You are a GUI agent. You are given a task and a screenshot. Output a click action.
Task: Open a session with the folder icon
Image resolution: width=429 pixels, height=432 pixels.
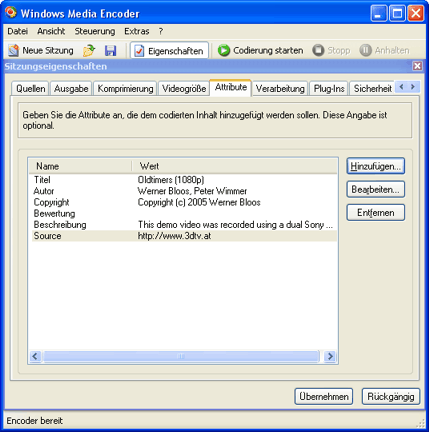pos(89,51)
